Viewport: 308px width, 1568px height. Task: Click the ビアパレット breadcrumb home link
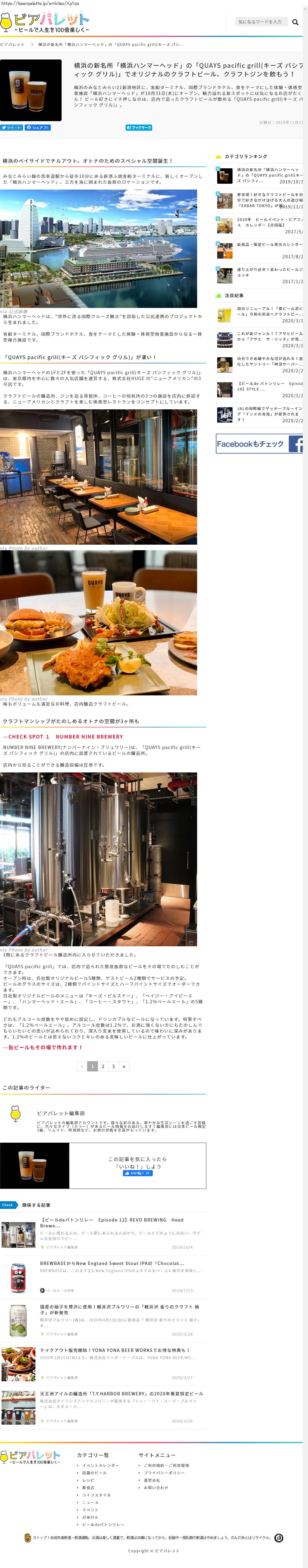point(12,44)
